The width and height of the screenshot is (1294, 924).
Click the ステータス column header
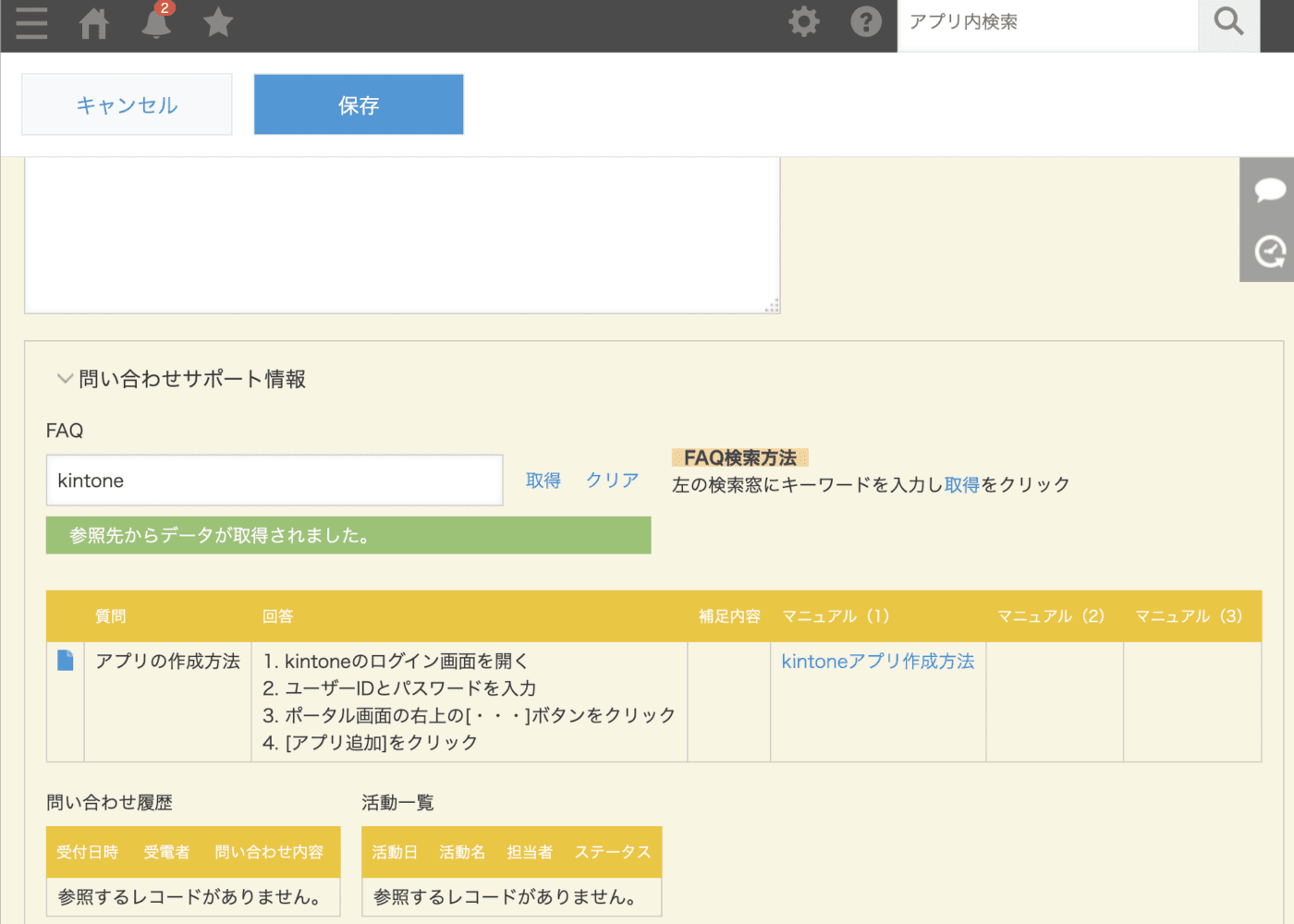613,852
